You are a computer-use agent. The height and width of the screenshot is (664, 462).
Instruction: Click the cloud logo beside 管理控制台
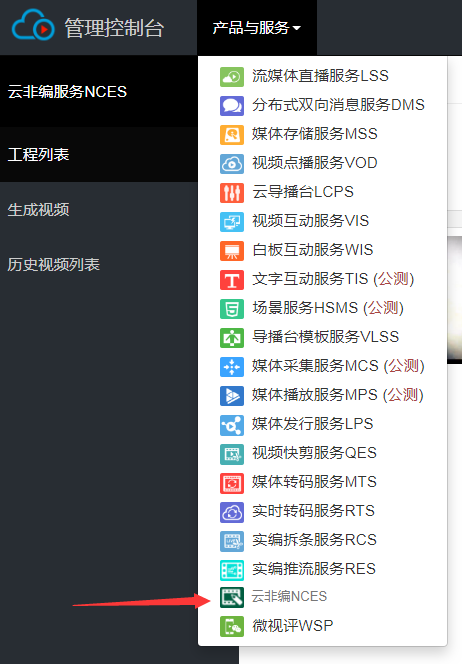[33, 25]
